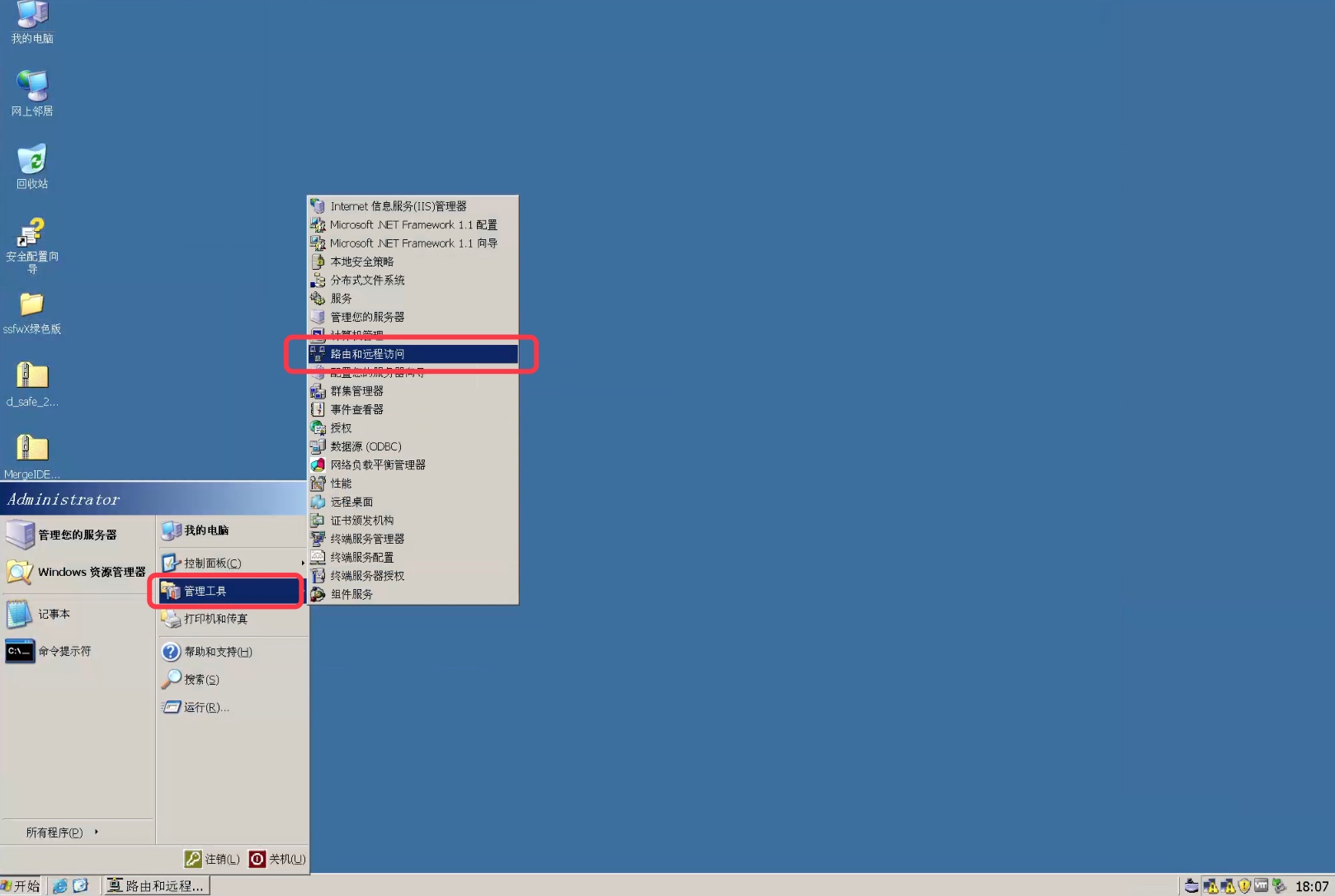The image size is (1335, 896).
Task: Select 路由和远程访问 menu entry
Action: pyautogui.click(x=413, y=354)
